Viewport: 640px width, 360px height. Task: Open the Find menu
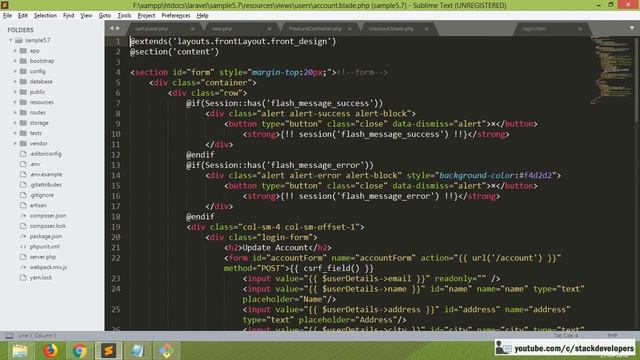point(69,16)
